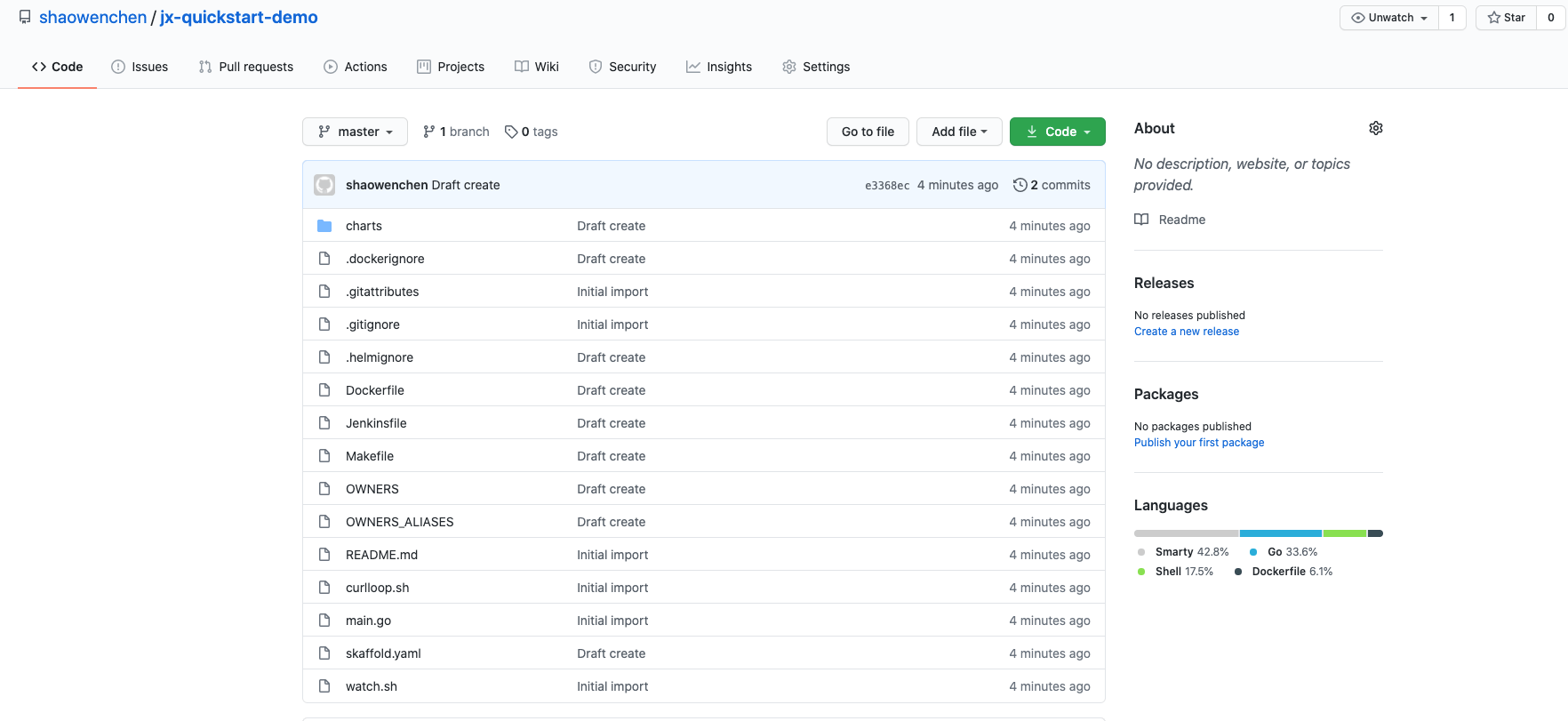Click the main.go file icon
1568x721 pixels.
324,621
